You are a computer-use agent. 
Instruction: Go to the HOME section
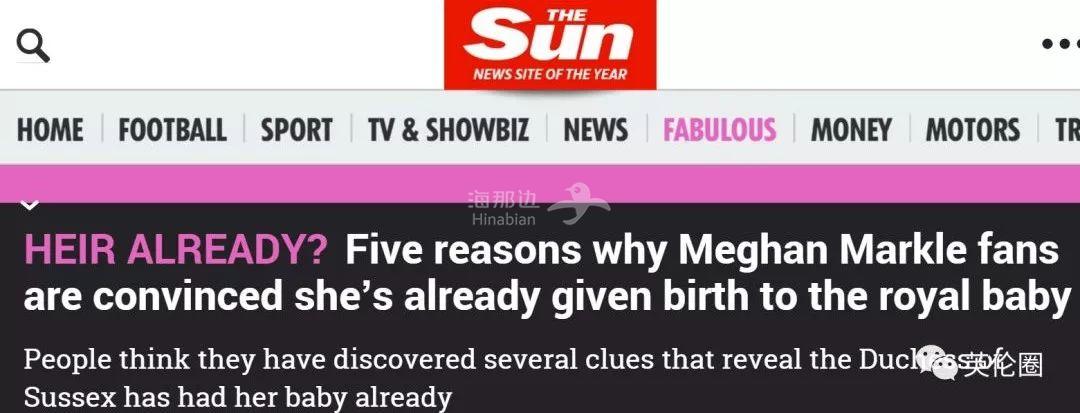pos(50,130)
